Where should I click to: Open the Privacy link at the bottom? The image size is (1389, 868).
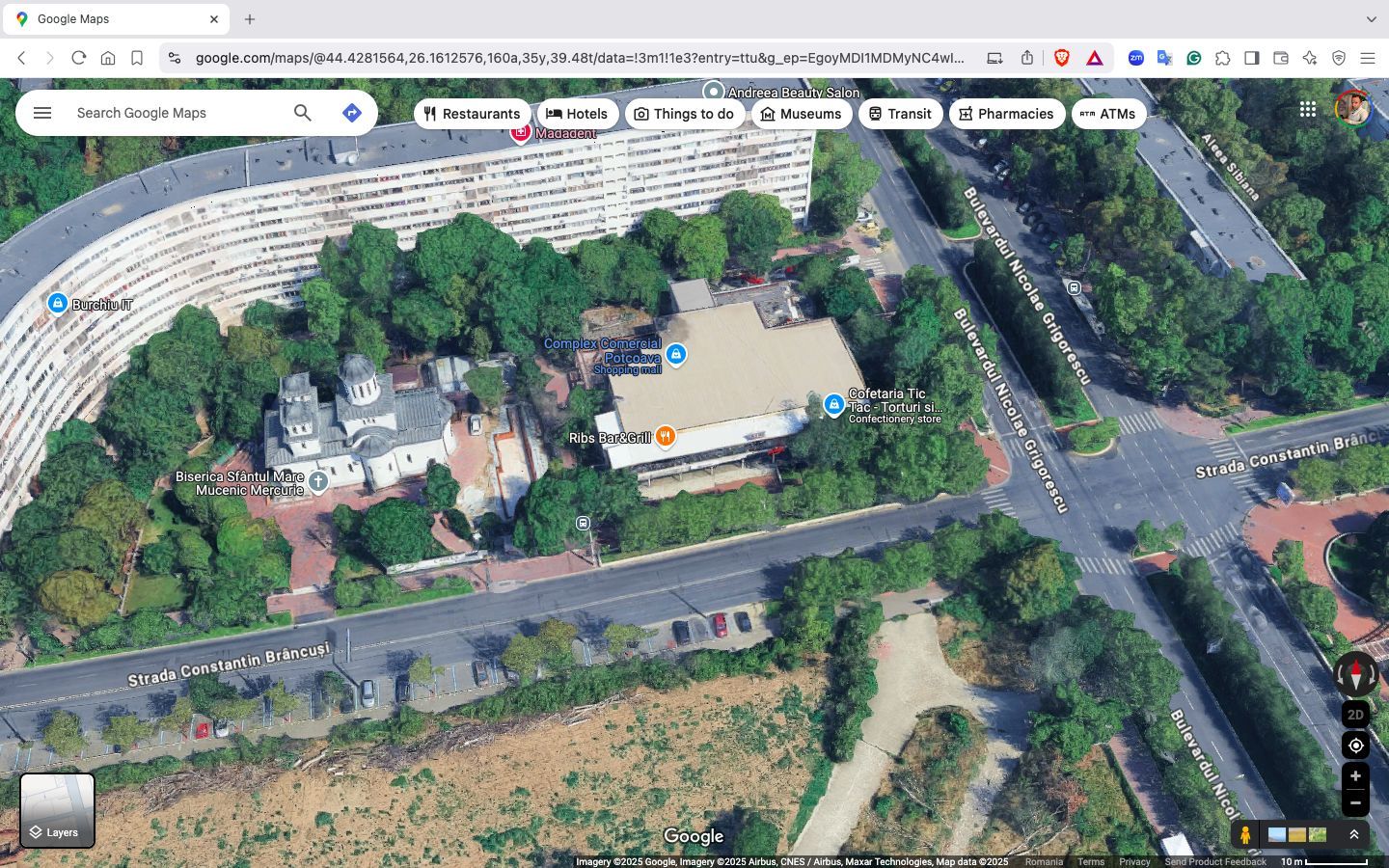(1134, 861)
